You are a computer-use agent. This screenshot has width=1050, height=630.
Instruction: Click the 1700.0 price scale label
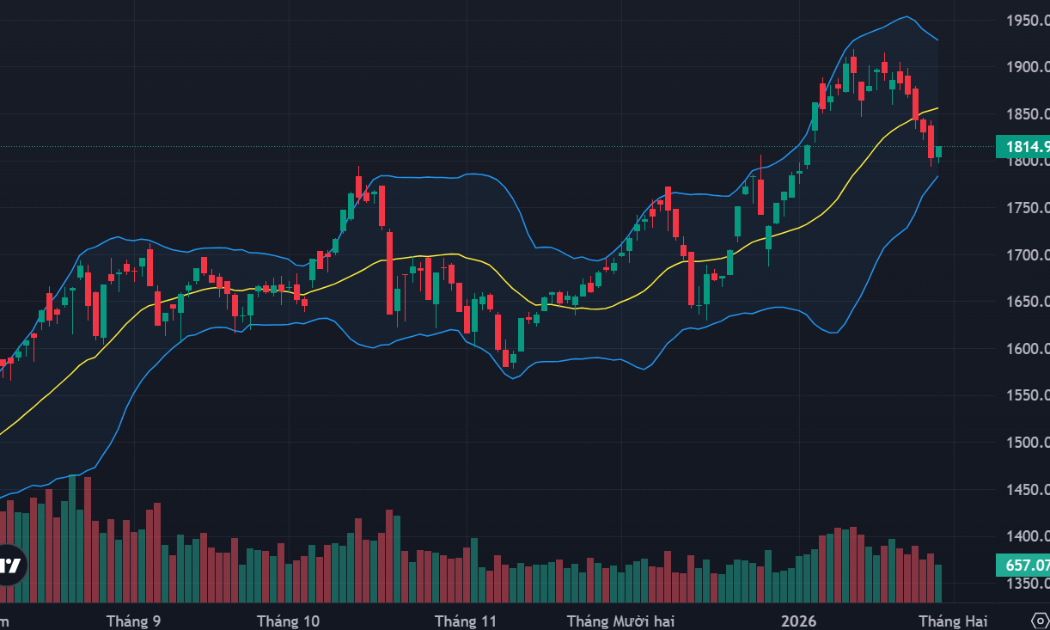tap(1027, 255)
